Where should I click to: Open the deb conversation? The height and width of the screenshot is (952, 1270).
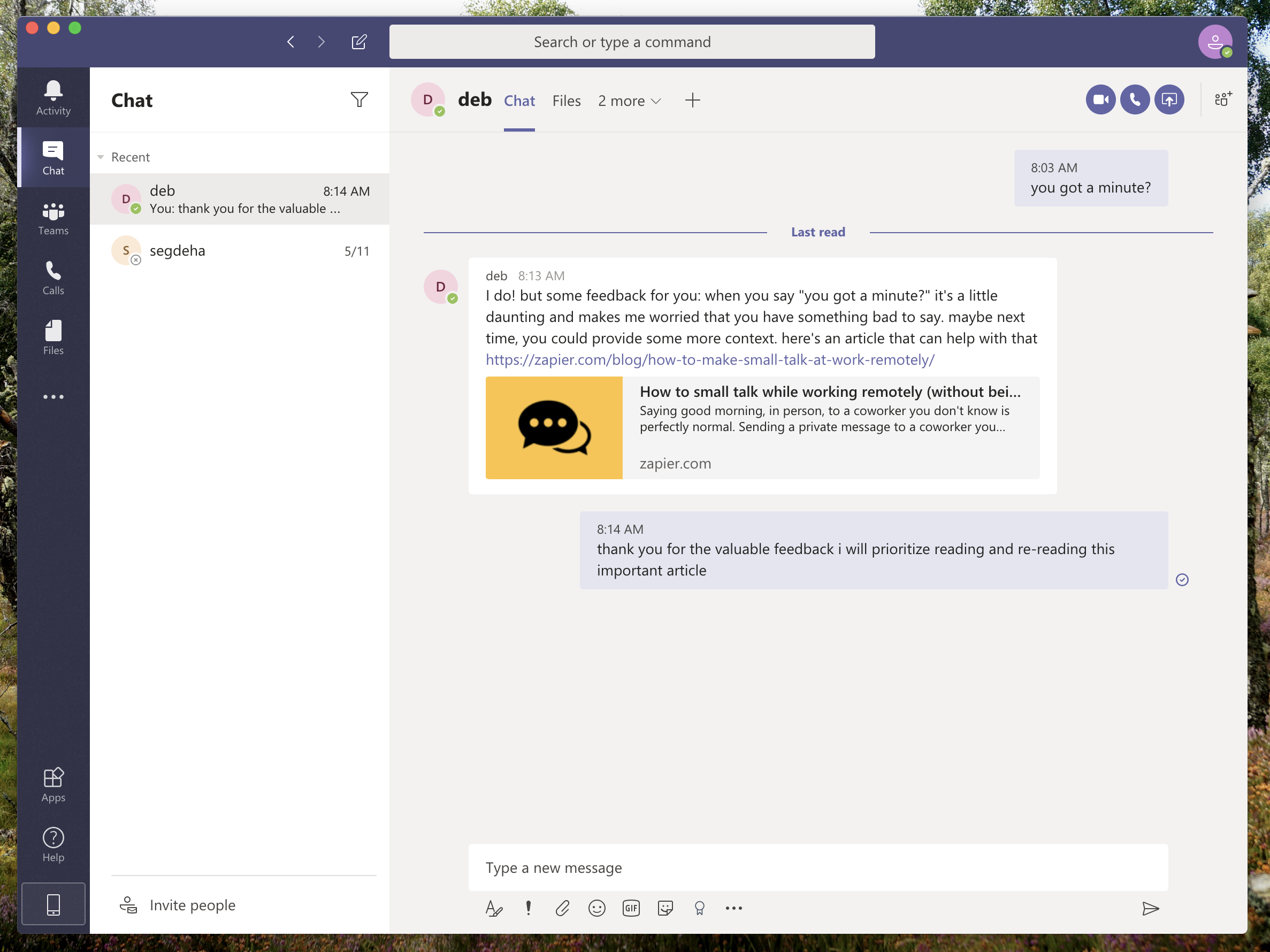[x=240, y=199]
